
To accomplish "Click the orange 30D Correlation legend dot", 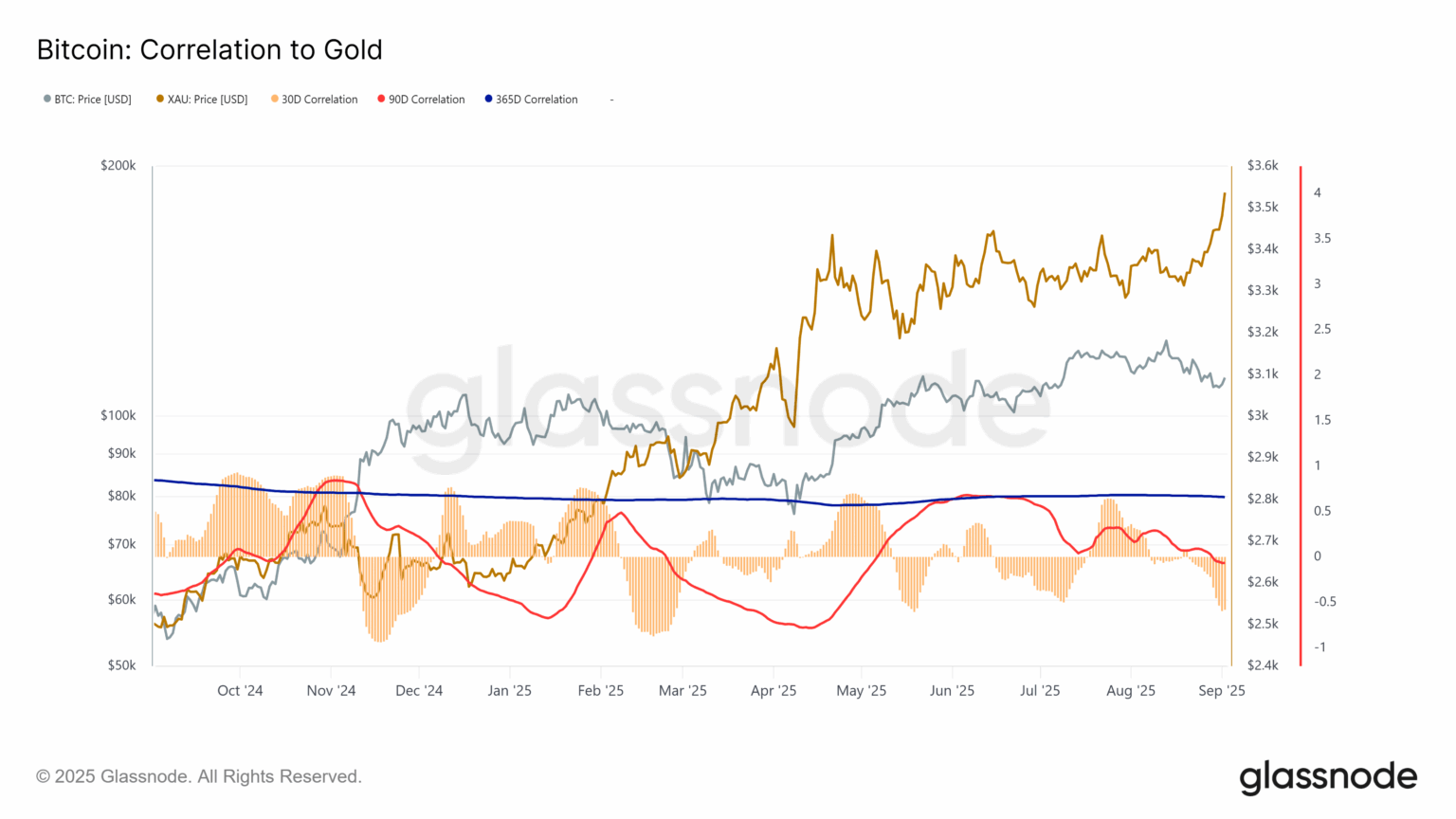I will (x=275, y=99).
